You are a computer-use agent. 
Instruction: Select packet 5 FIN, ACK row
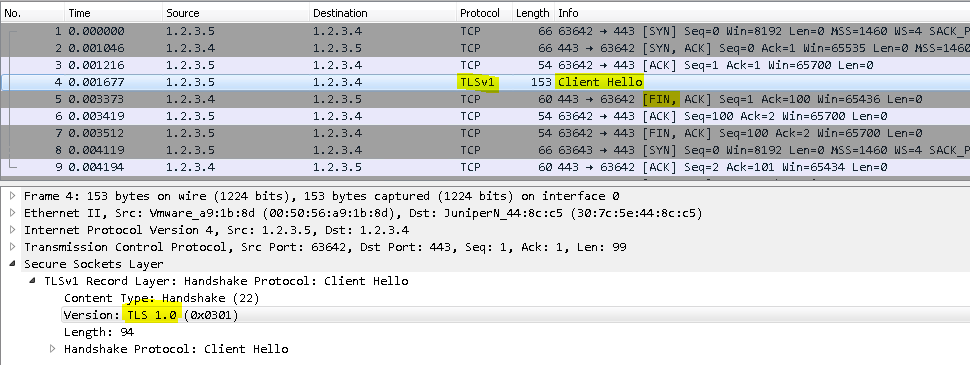pos(485,99)
